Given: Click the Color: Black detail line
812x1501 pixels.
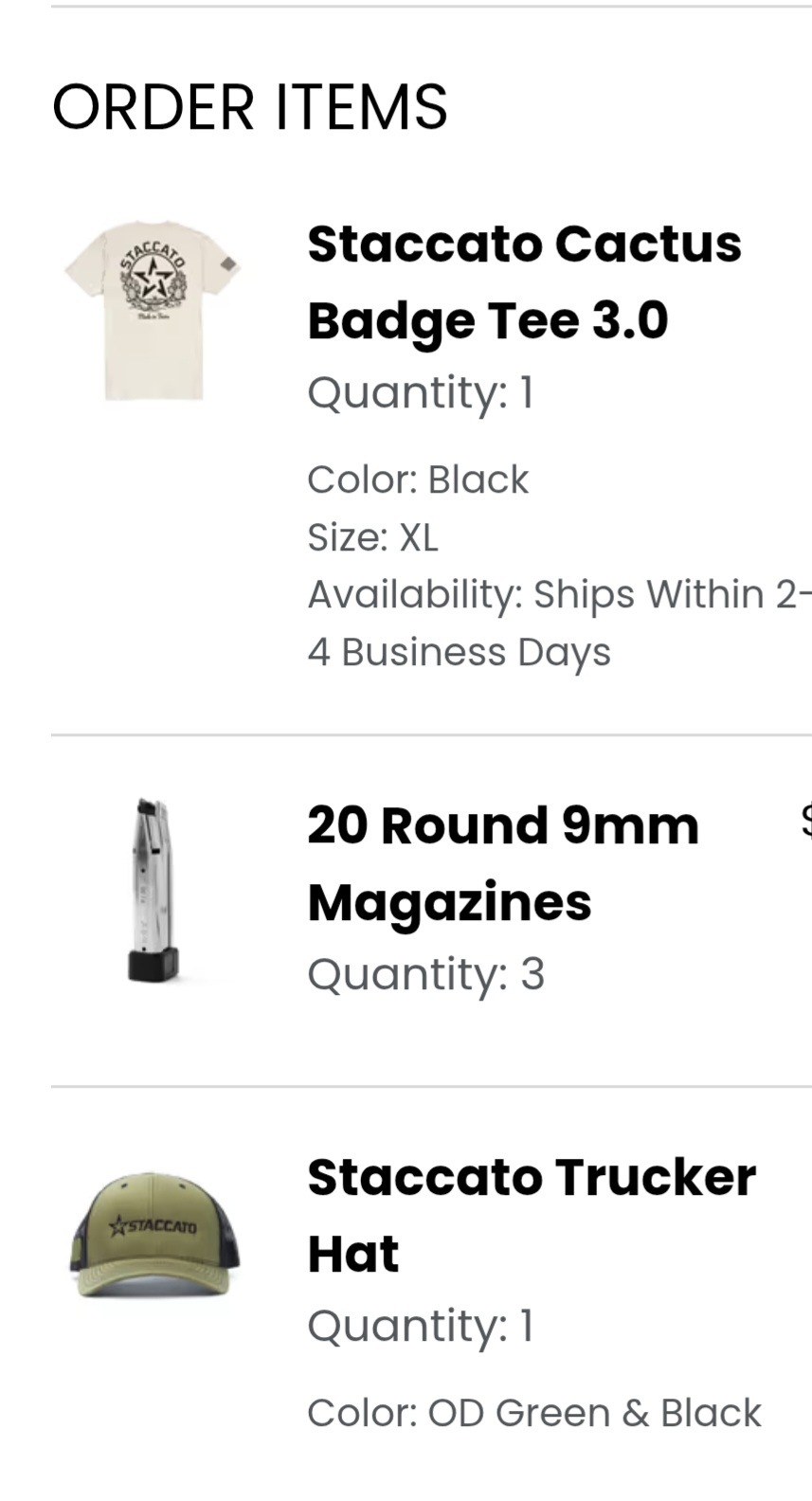Looking at the screenshot, I should click(x=418, y=479).
